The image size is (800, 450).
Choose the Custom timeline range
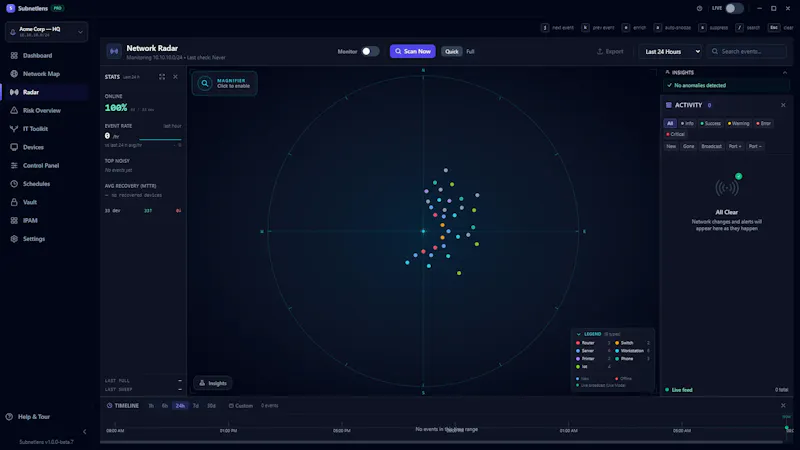coord(240,406)
